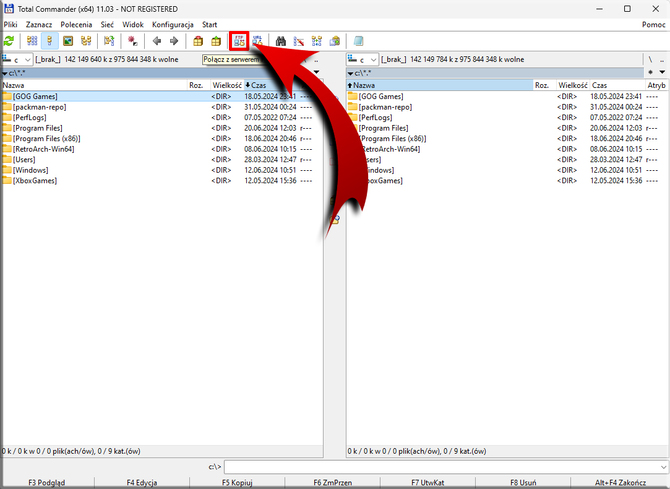670x489 pixels.
Task: Click the F3 Podgląd button
Action: [47, 483]
